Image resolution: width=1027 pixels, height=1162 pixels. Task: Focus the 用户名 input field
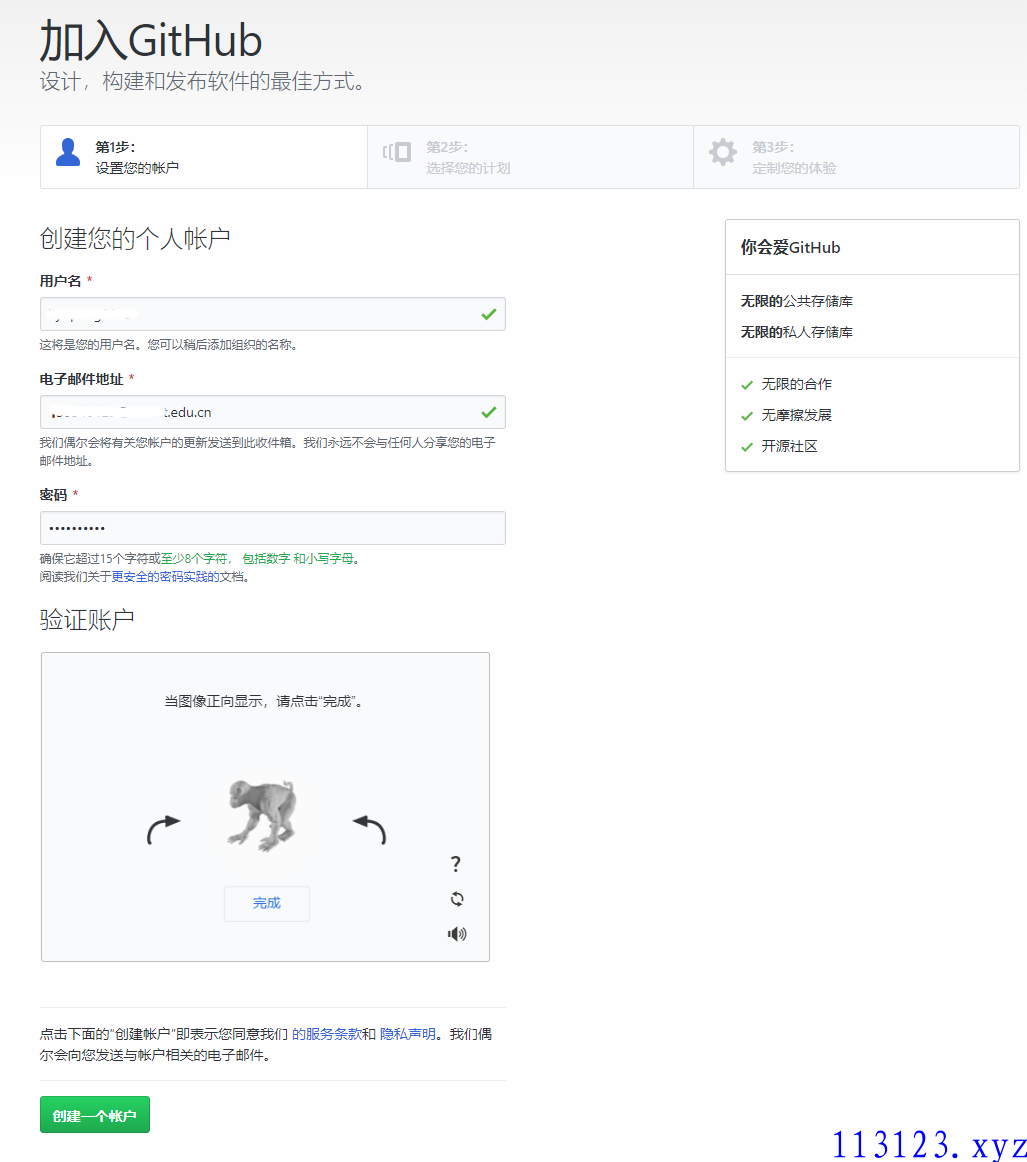pos(273,314)
